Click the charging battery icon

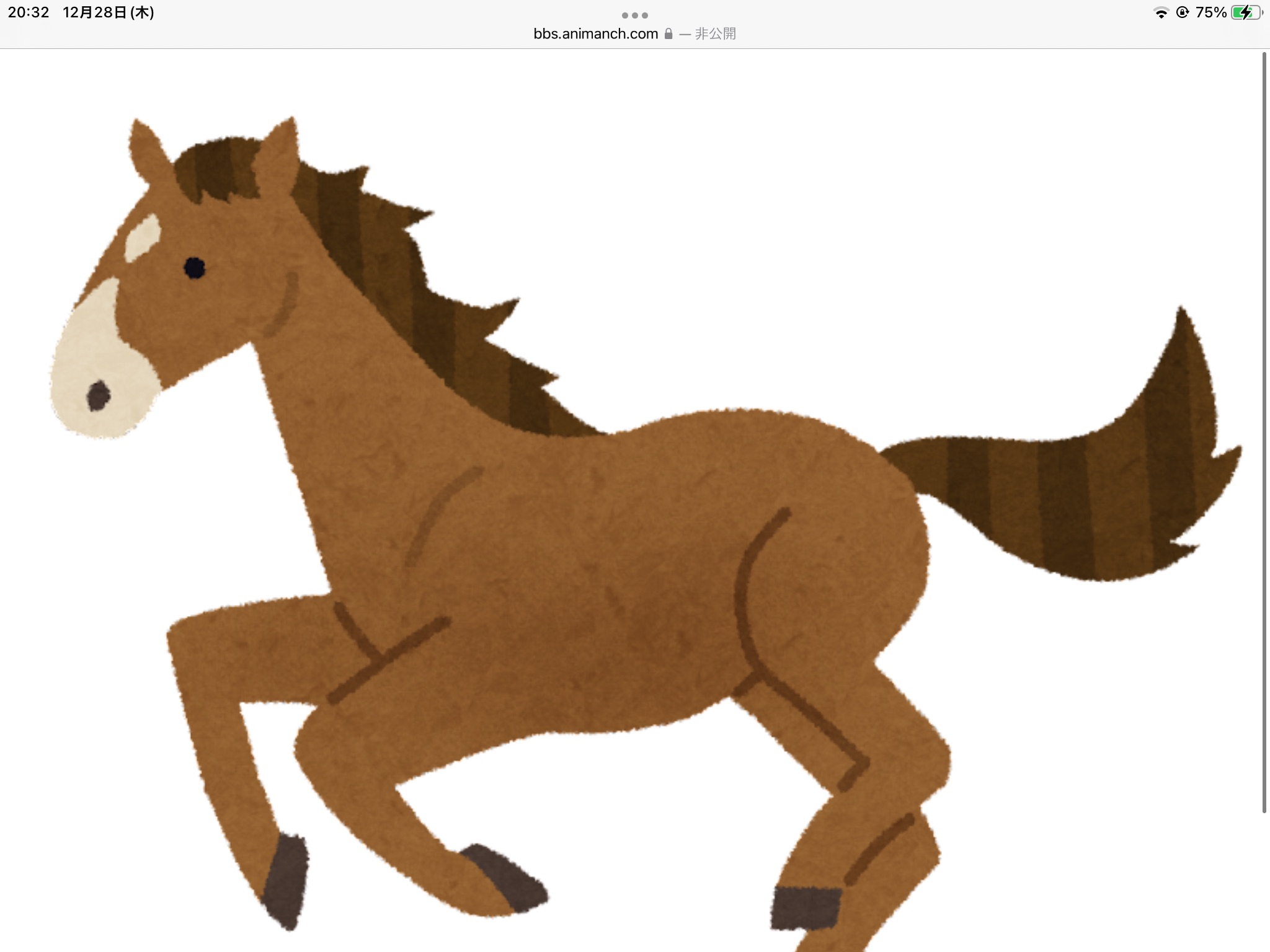(1245, 12)
